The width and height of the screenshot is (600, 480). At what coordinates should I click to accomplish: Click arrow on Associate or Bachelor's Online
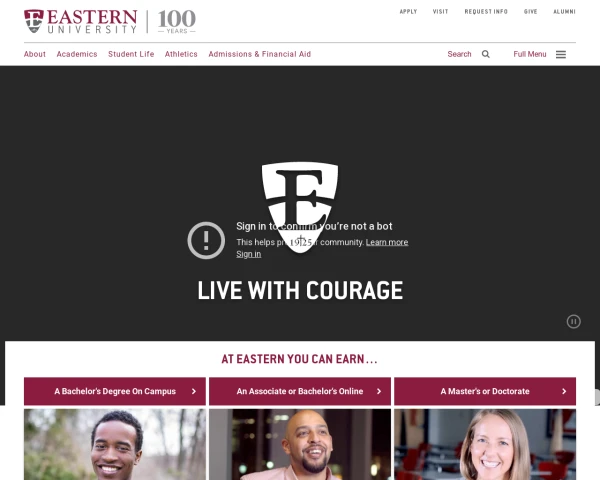click(x=379, y=391)
